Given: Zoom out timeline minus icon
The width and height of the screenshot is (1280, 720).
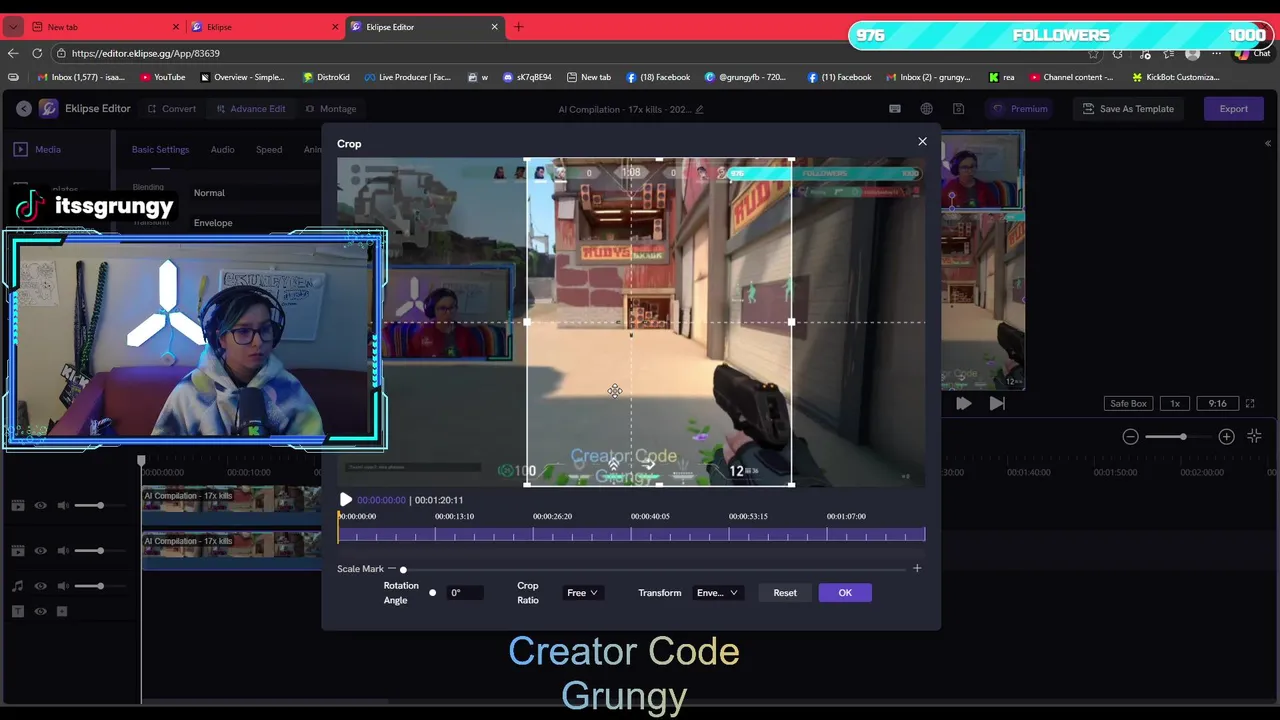Looking at the screenshot, I should coord(1130,437).
